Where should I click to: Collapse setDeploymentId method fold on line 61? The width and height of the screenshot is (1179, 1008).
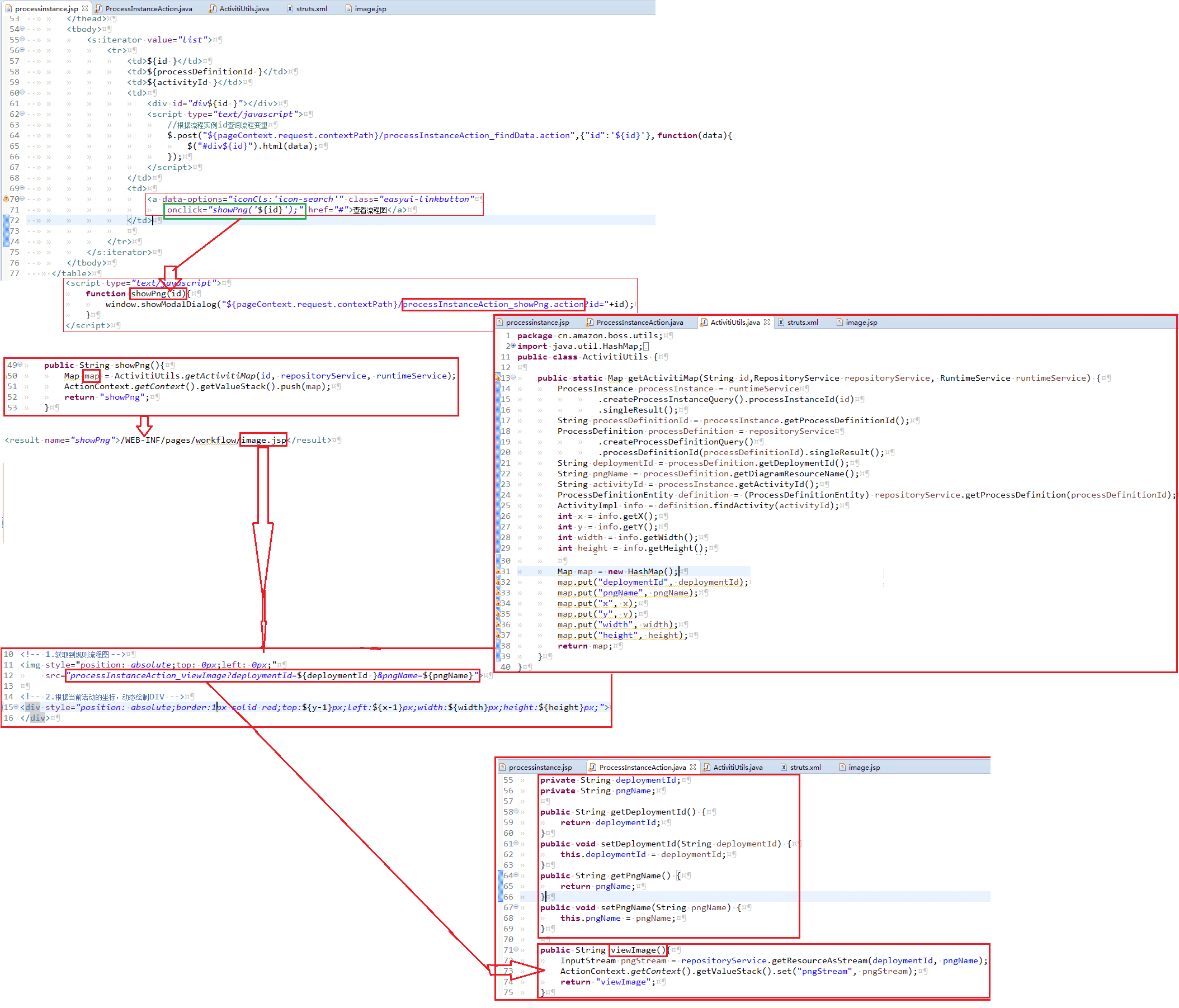click(516, 843)
